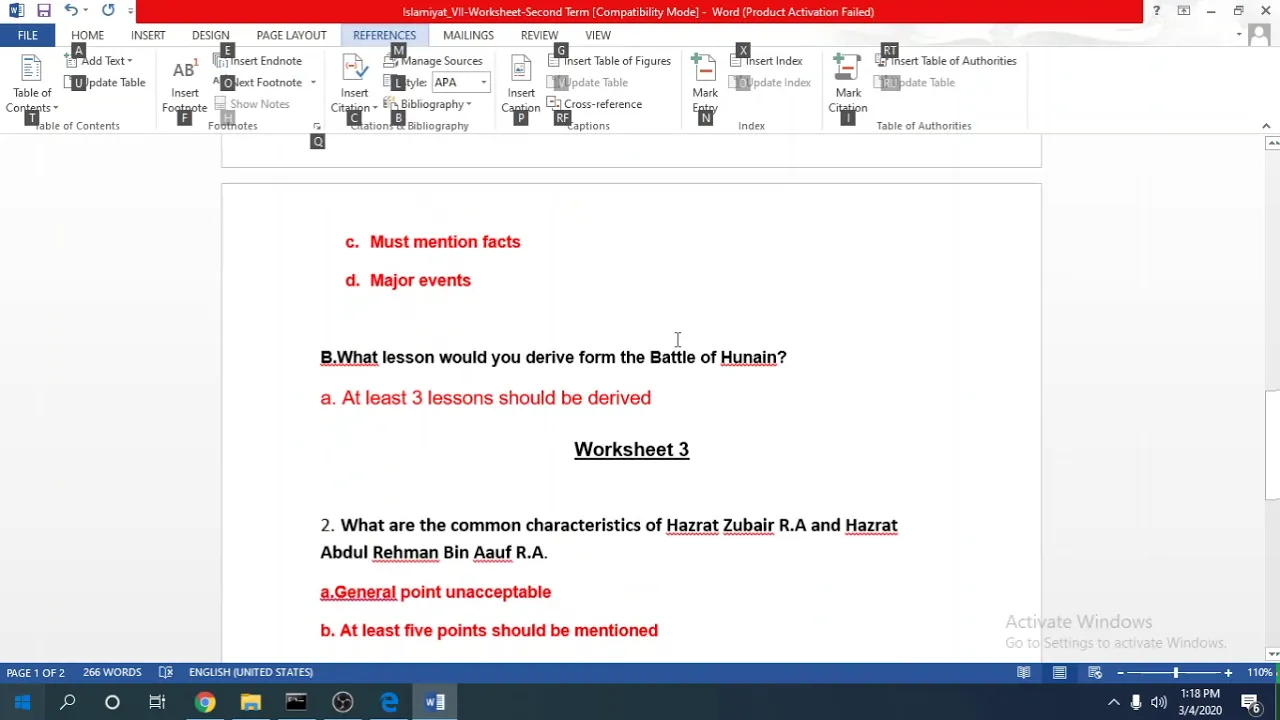Click the vertical scrollbar thumb

click(1272, 445)
